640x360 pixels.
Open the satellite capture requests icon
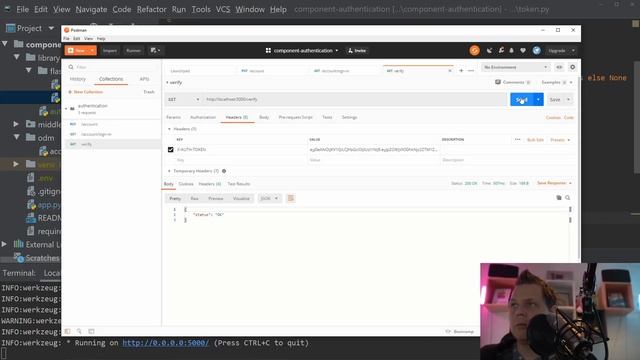pyautogui.click(x=489, y=51)
